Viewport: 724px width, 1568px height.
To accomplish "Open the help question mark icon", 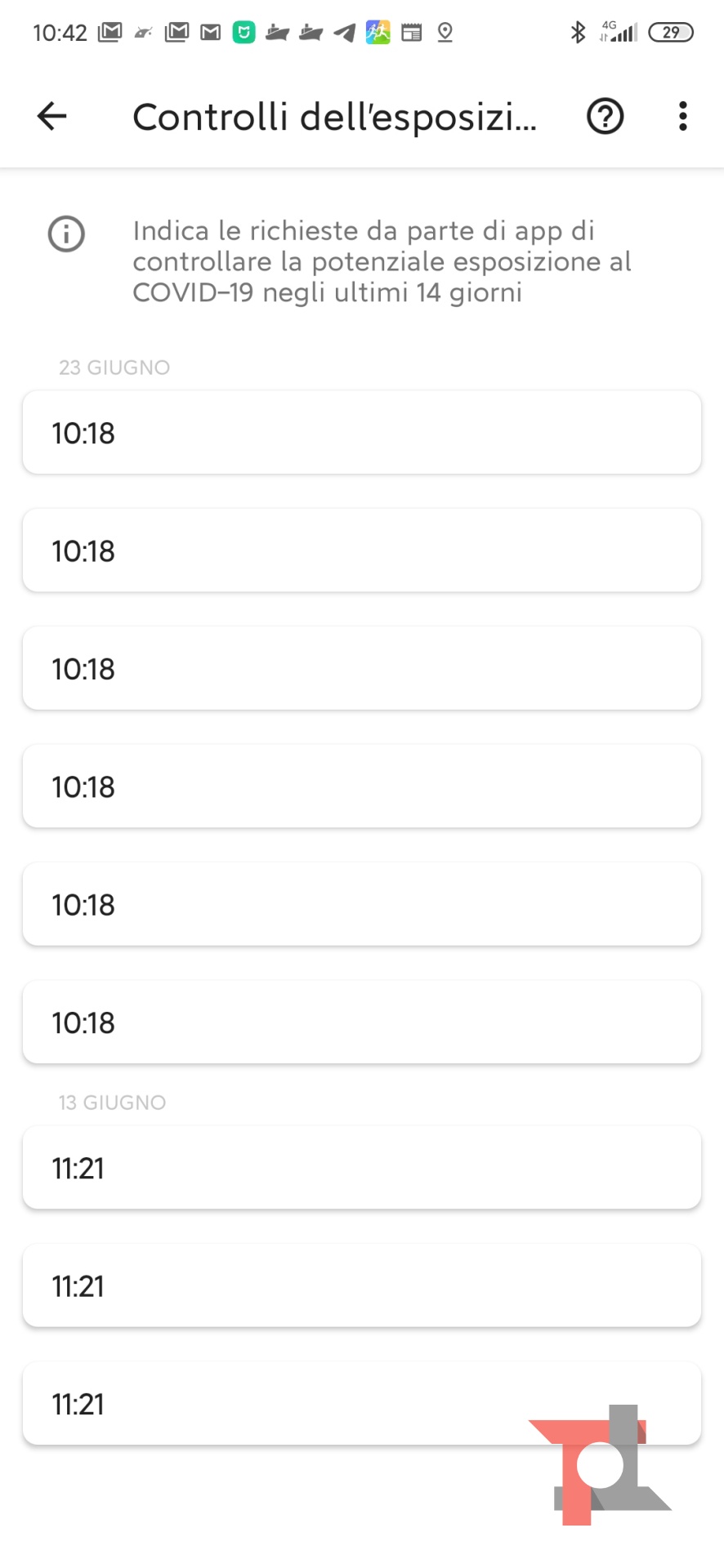I will click(x=605, y=116).
